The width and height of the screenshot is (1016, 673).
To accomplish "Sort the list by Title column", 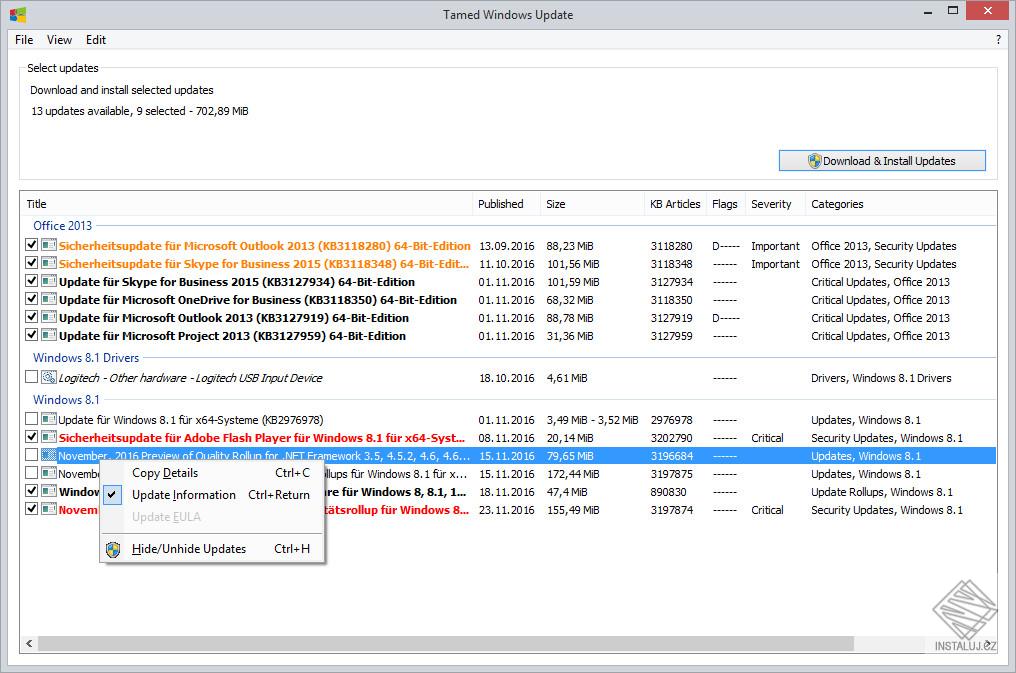I will click(x=246, y=204).
